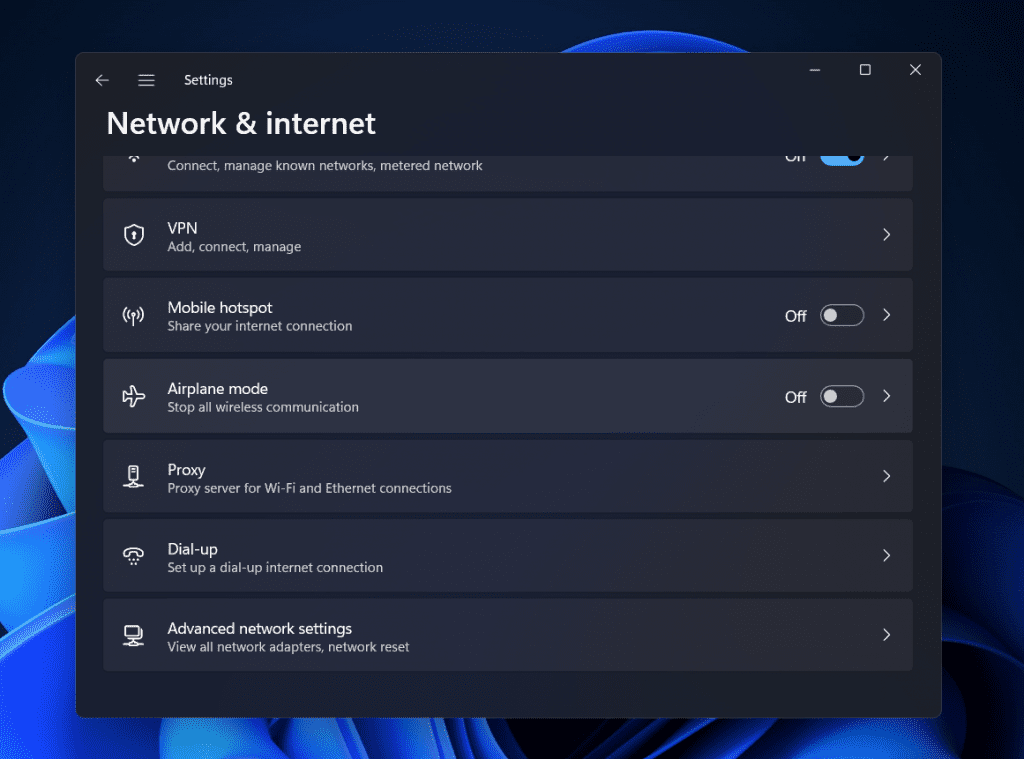
Task: Click the Airplane mode plane icon
Action: click(x=133, y=396)
